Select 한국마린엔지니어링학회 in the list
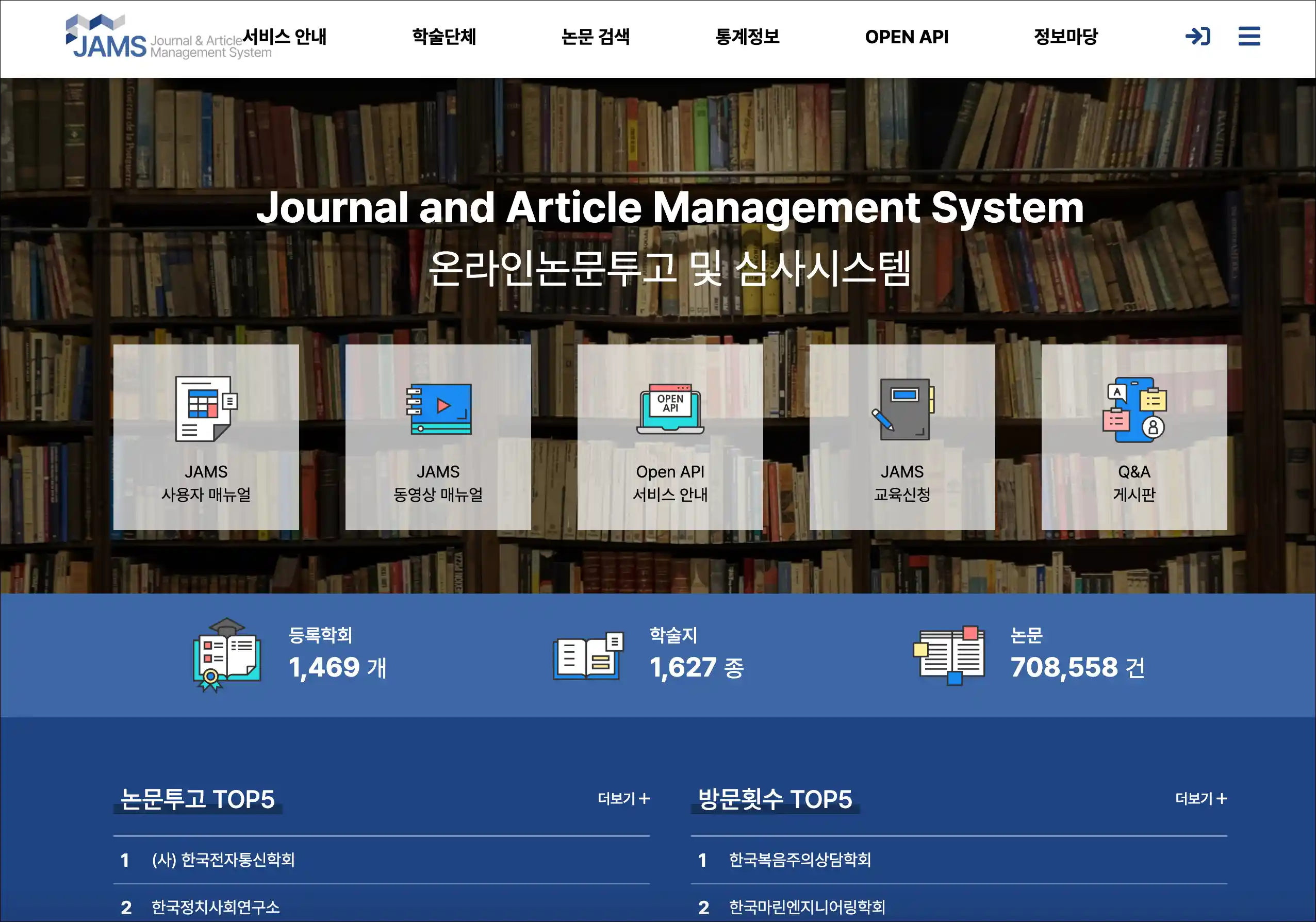Image resolution: width=1316 pixels, height=922 pixels. 807,907
